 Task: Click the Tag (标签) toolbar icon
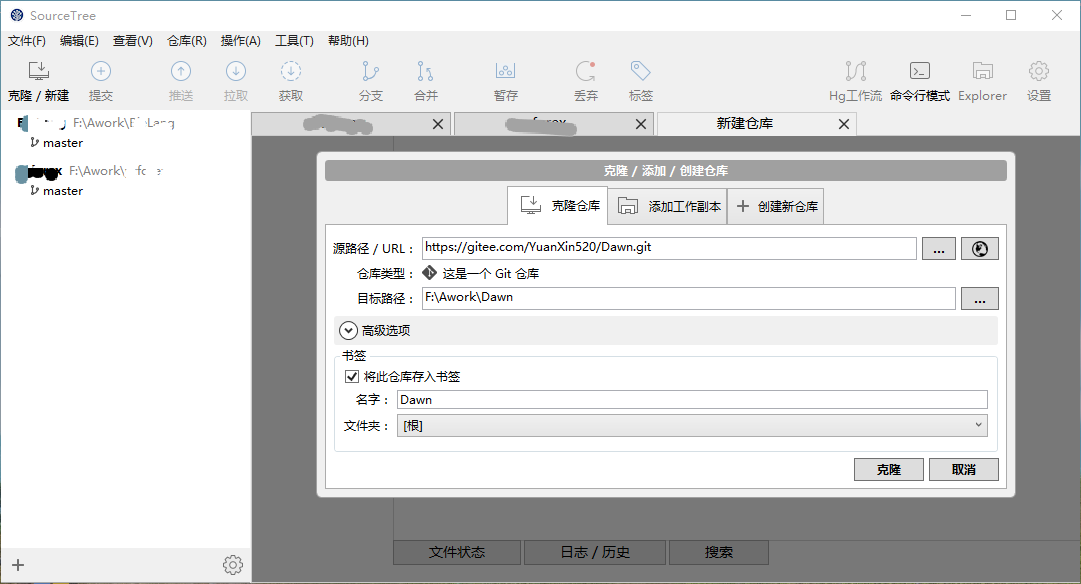(640, 71)
